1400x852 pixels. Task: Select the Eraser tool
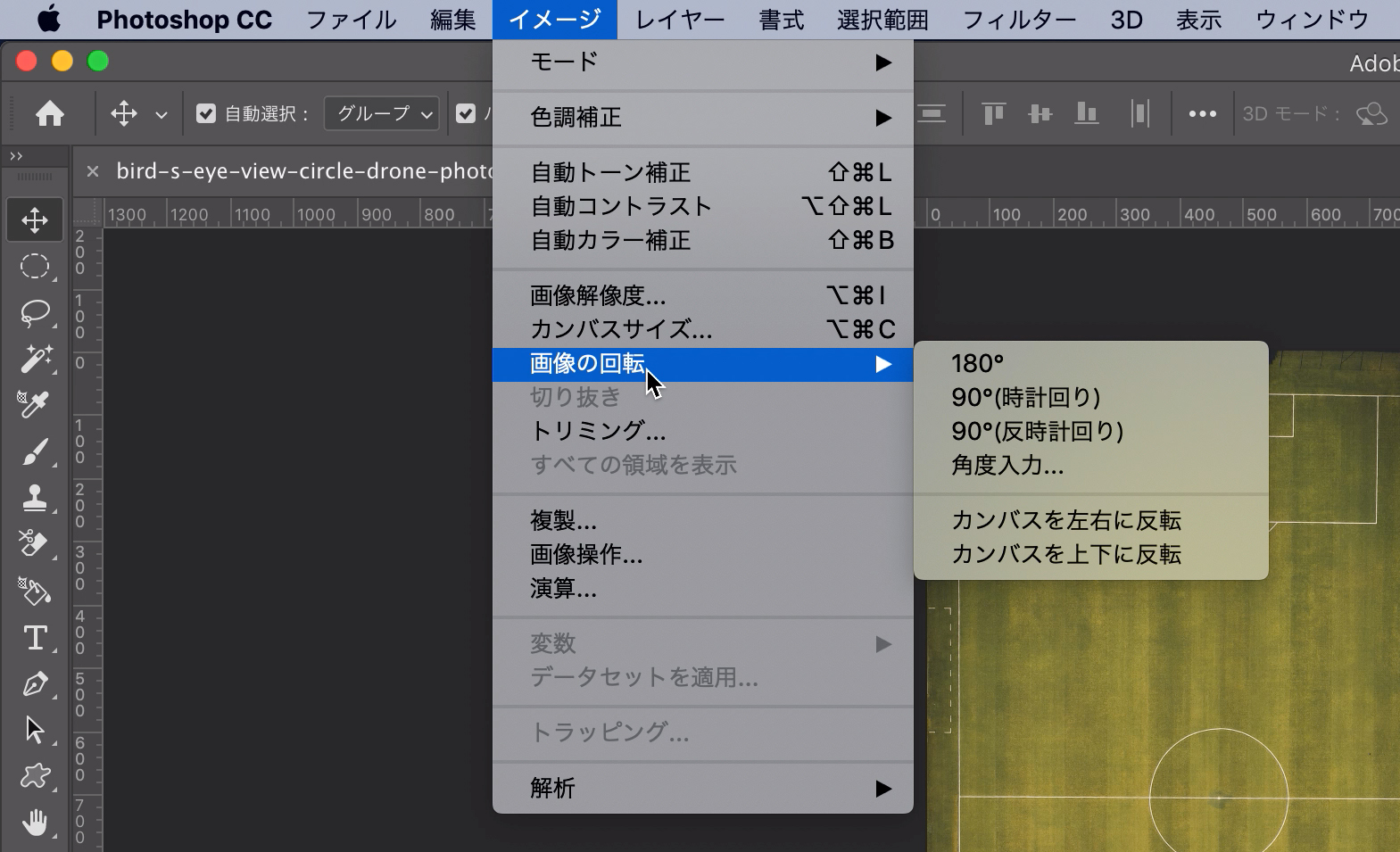(x=35, y=544)
